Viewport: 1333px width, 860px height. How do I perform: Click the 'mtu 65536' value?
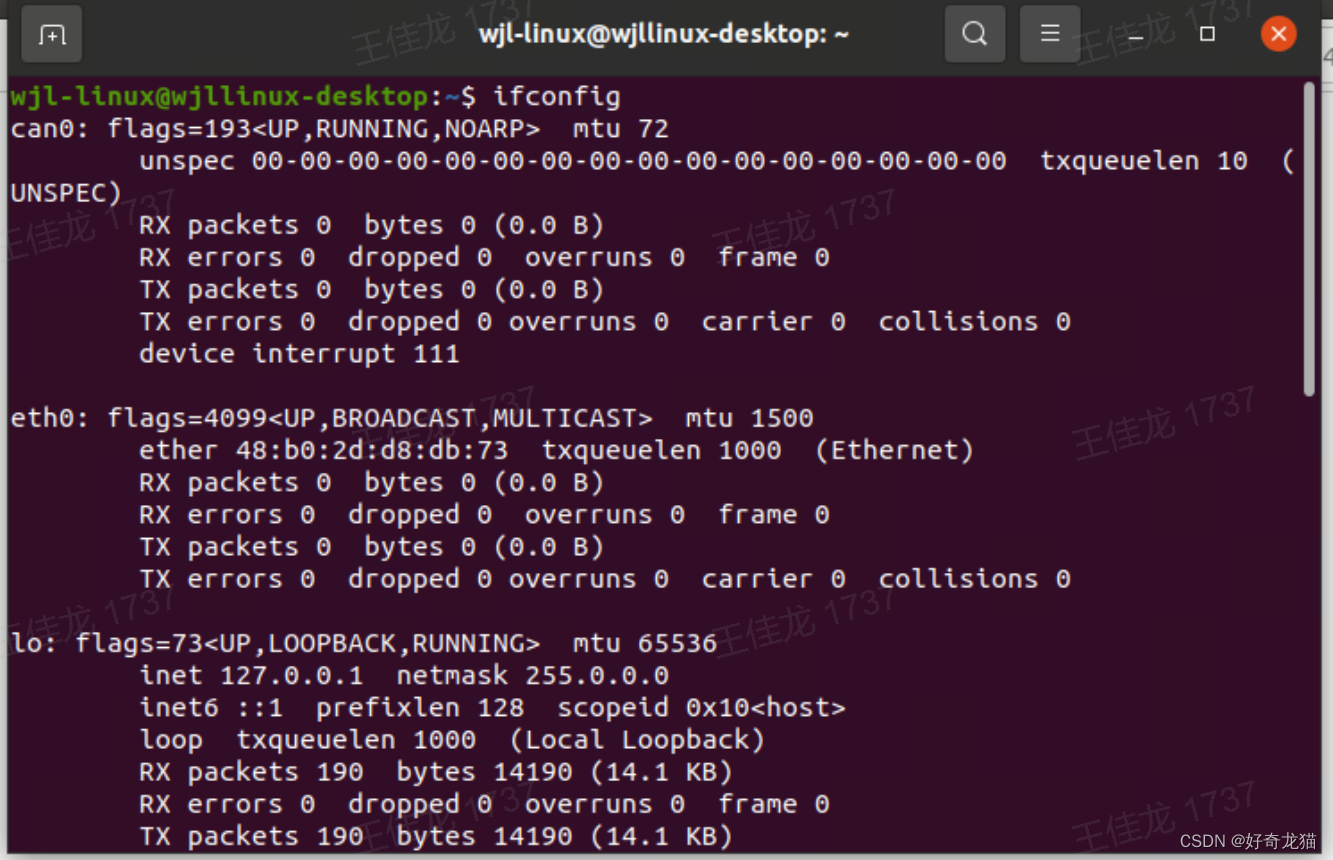(645, 643)
